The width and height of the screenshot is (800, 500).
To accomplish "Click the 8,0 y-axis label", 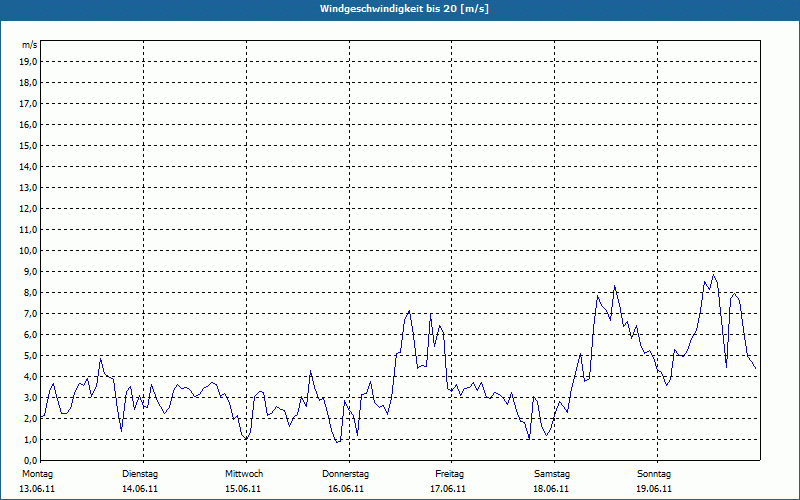I will (x=30, y=292).
